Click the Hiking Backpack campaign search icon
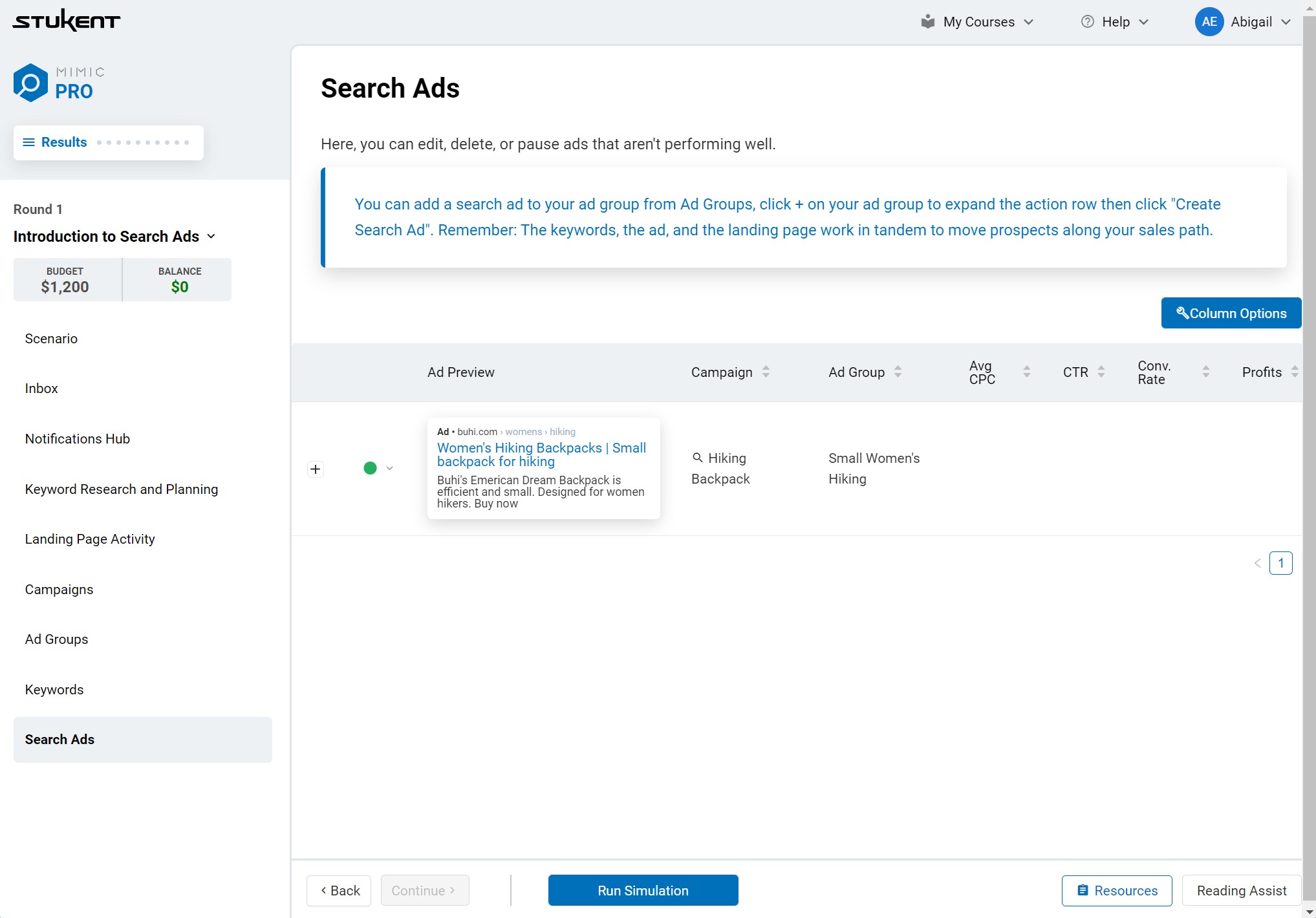The height and width of the screenshot is (918, 1316). [x=698, y=457]
